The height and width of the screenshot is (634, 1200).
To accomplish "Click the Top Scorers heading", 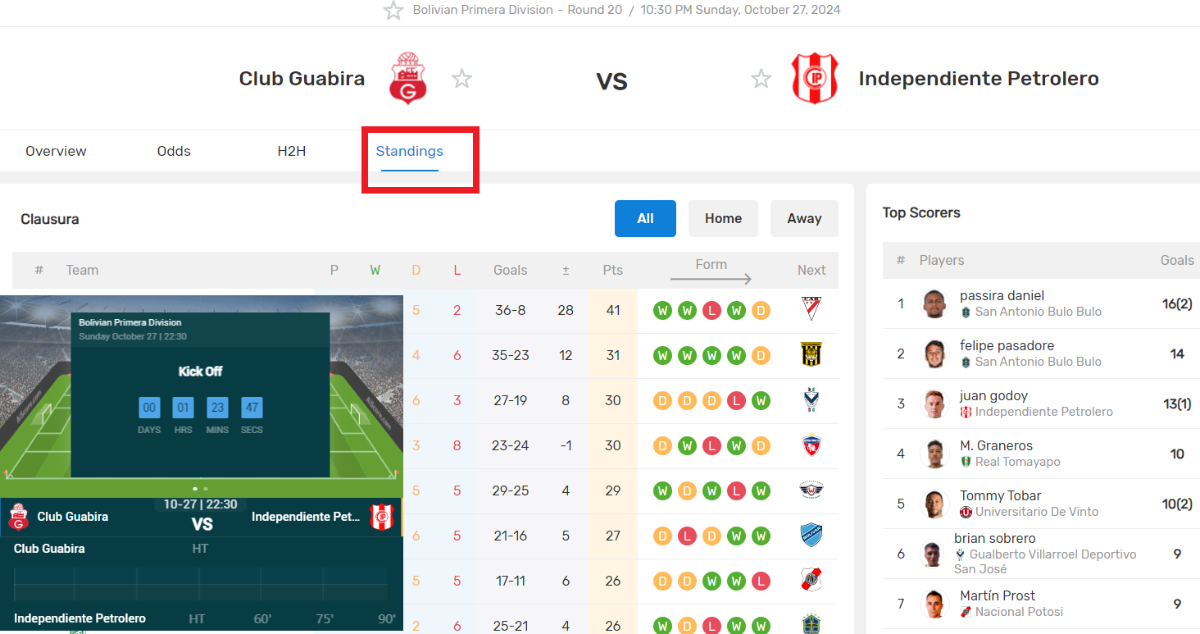I will point(921,213).
